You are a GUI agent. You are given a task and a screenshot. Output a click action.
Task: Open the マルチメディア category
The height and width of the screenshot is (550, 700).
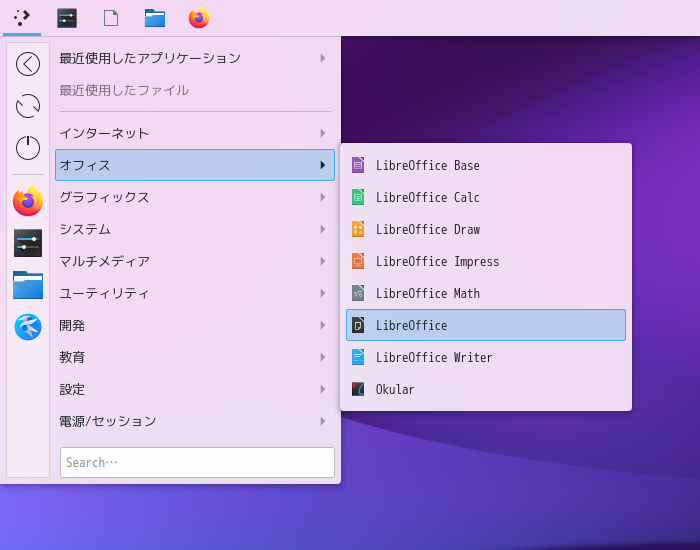(195, 261)
